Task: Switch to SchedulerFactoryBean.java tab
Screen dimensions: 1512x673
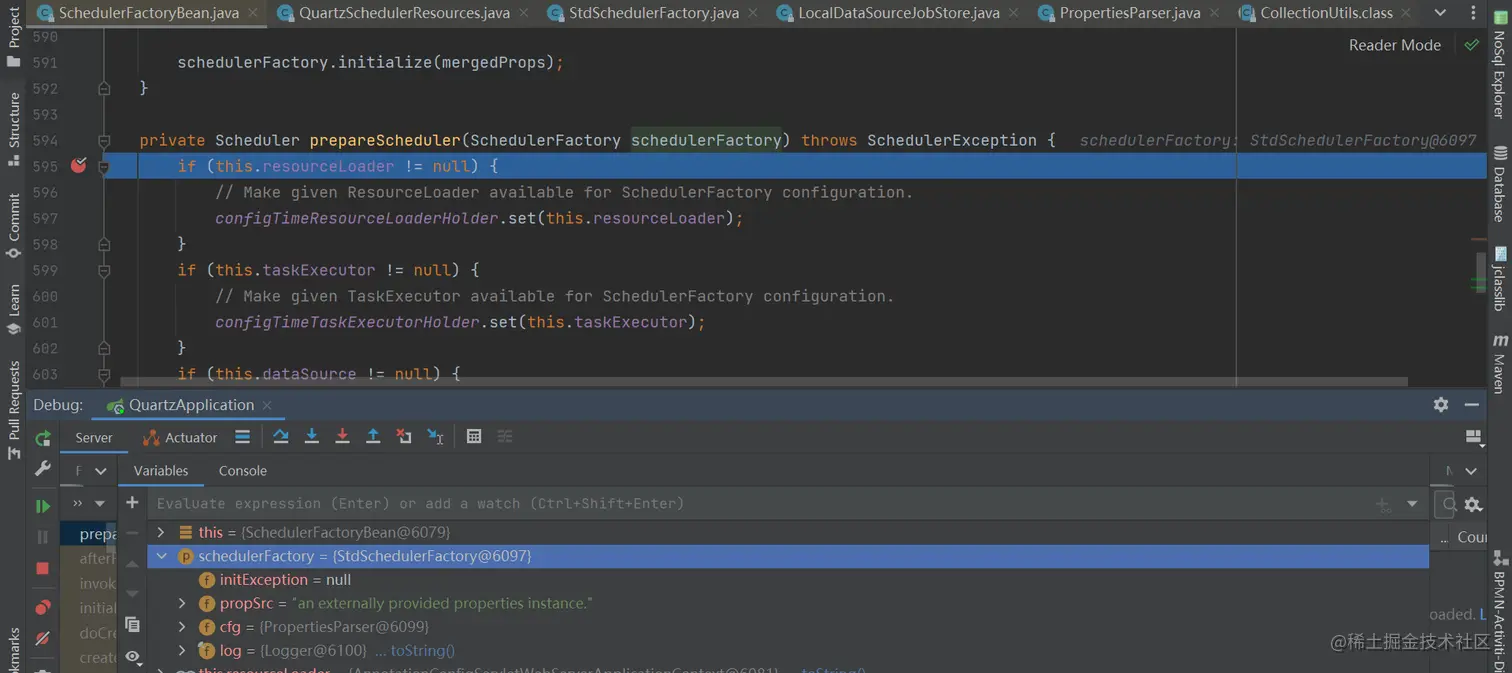Action: click(147, 13)
